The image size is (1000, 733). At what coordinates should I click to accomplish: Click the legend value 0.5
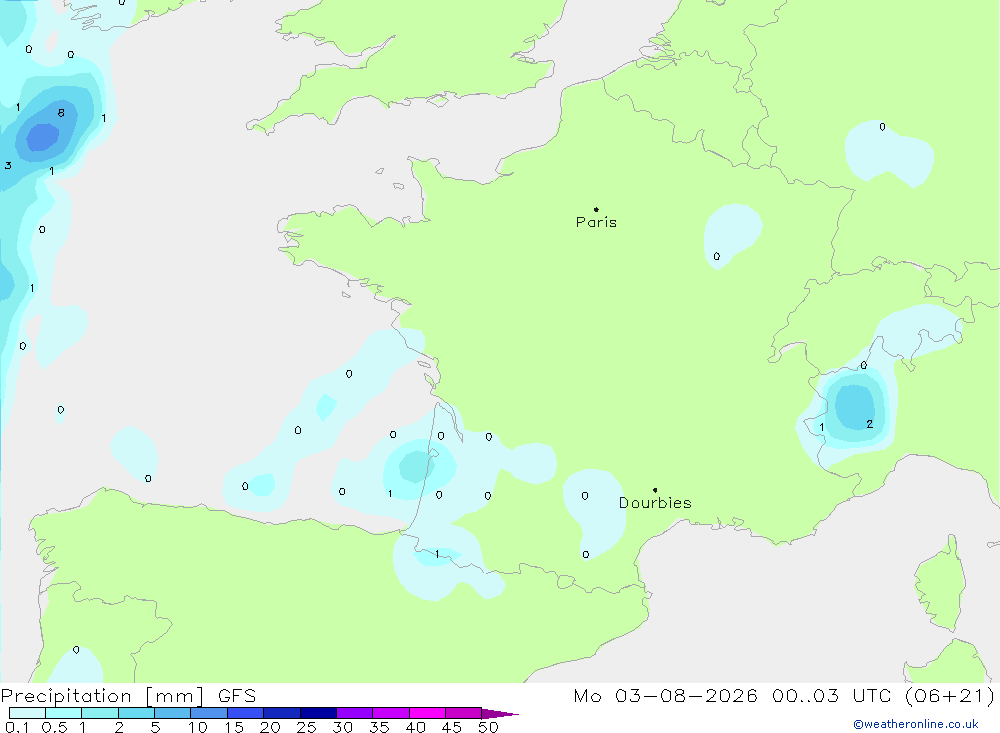coord(54,727)
